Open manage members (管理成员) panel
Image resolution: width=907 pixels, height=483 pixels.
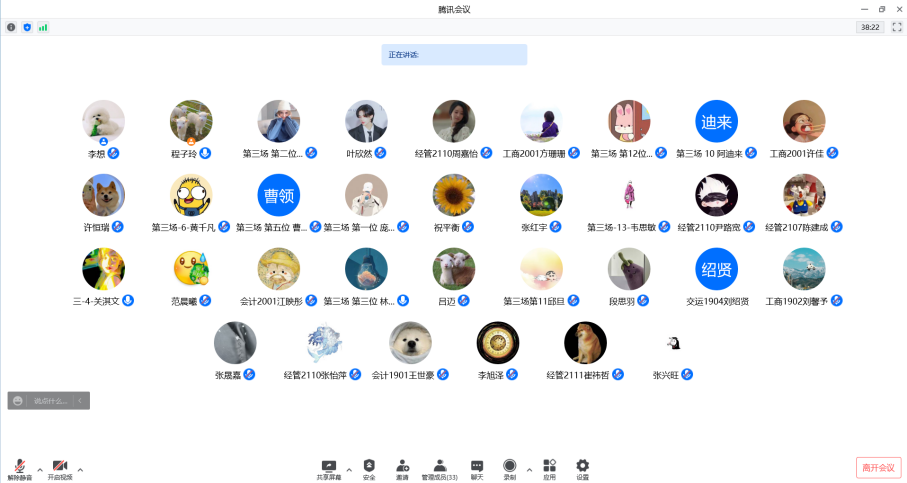tap(439, 468)
